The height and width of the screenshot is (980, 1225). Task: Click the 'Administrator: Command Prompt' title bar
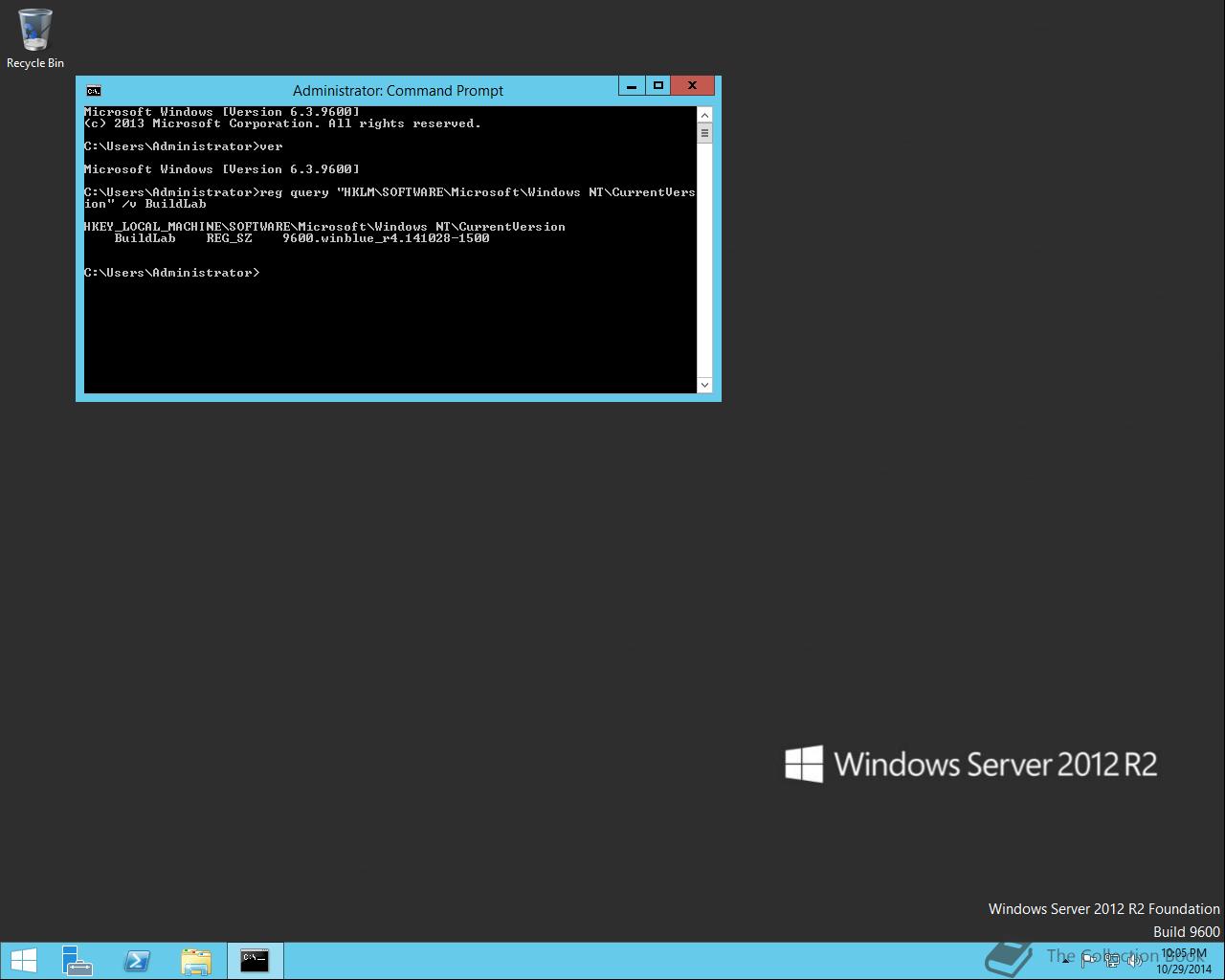(398, 91)
